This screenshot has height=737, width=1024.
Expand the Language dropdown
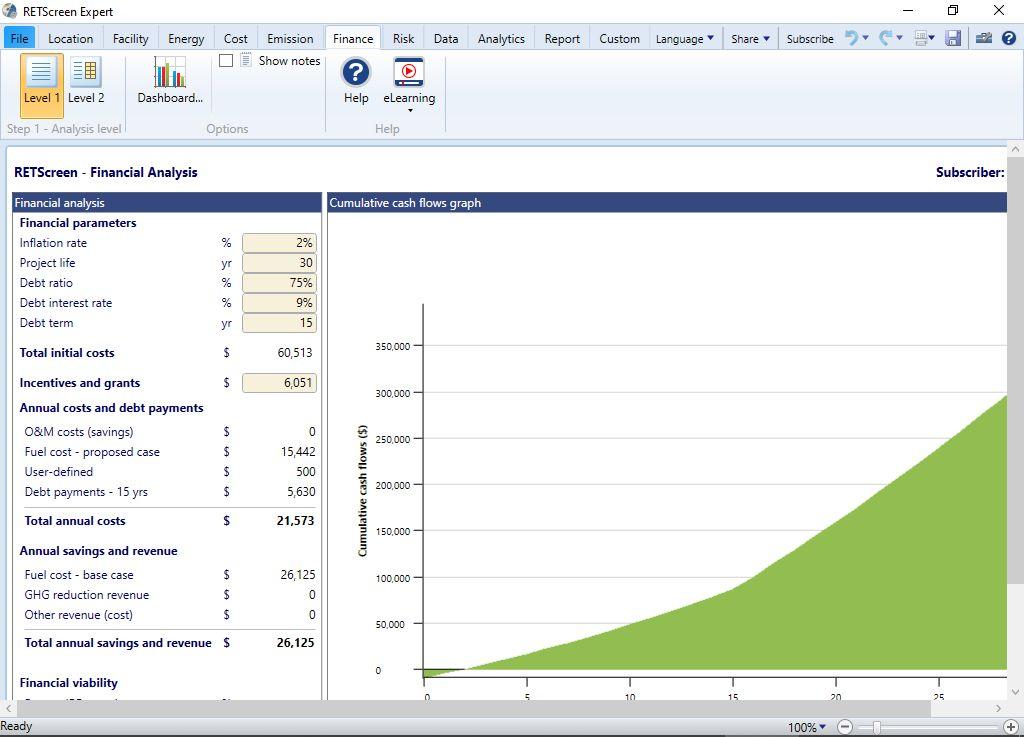coord(684,39)
